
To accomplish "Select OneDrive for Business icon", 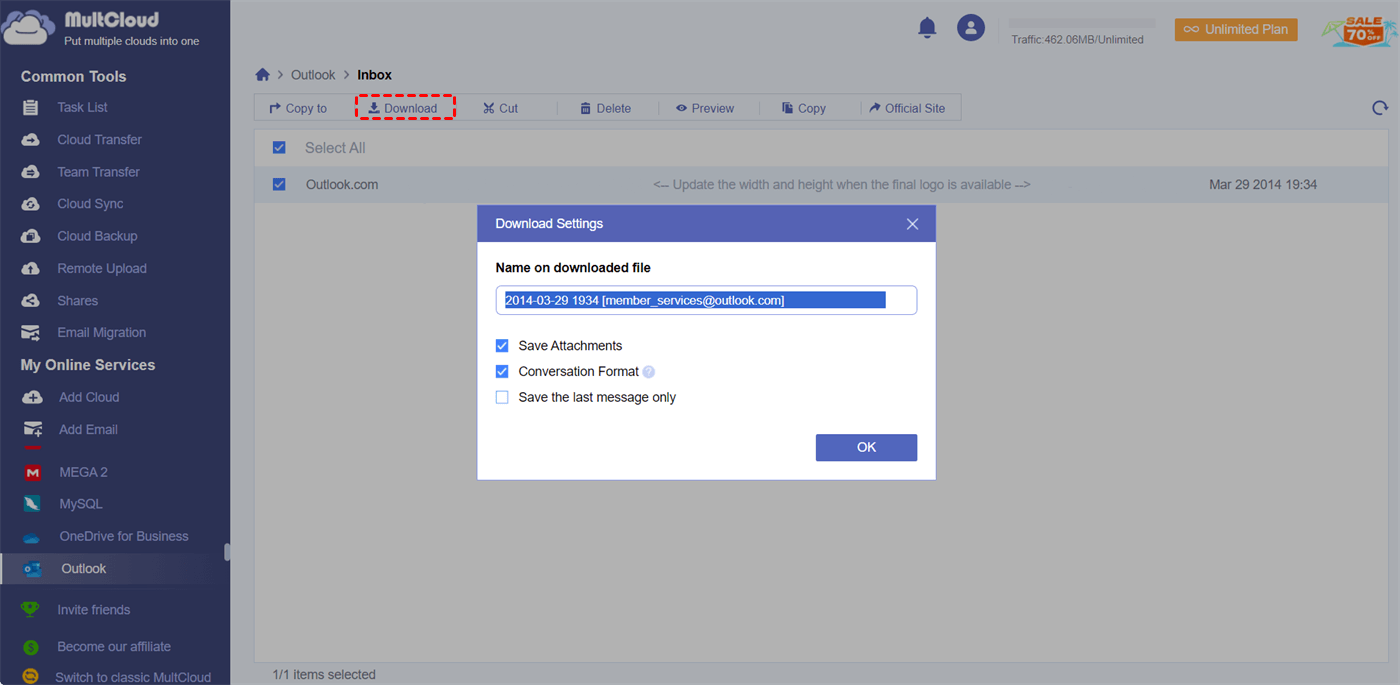I will [33, 537].
